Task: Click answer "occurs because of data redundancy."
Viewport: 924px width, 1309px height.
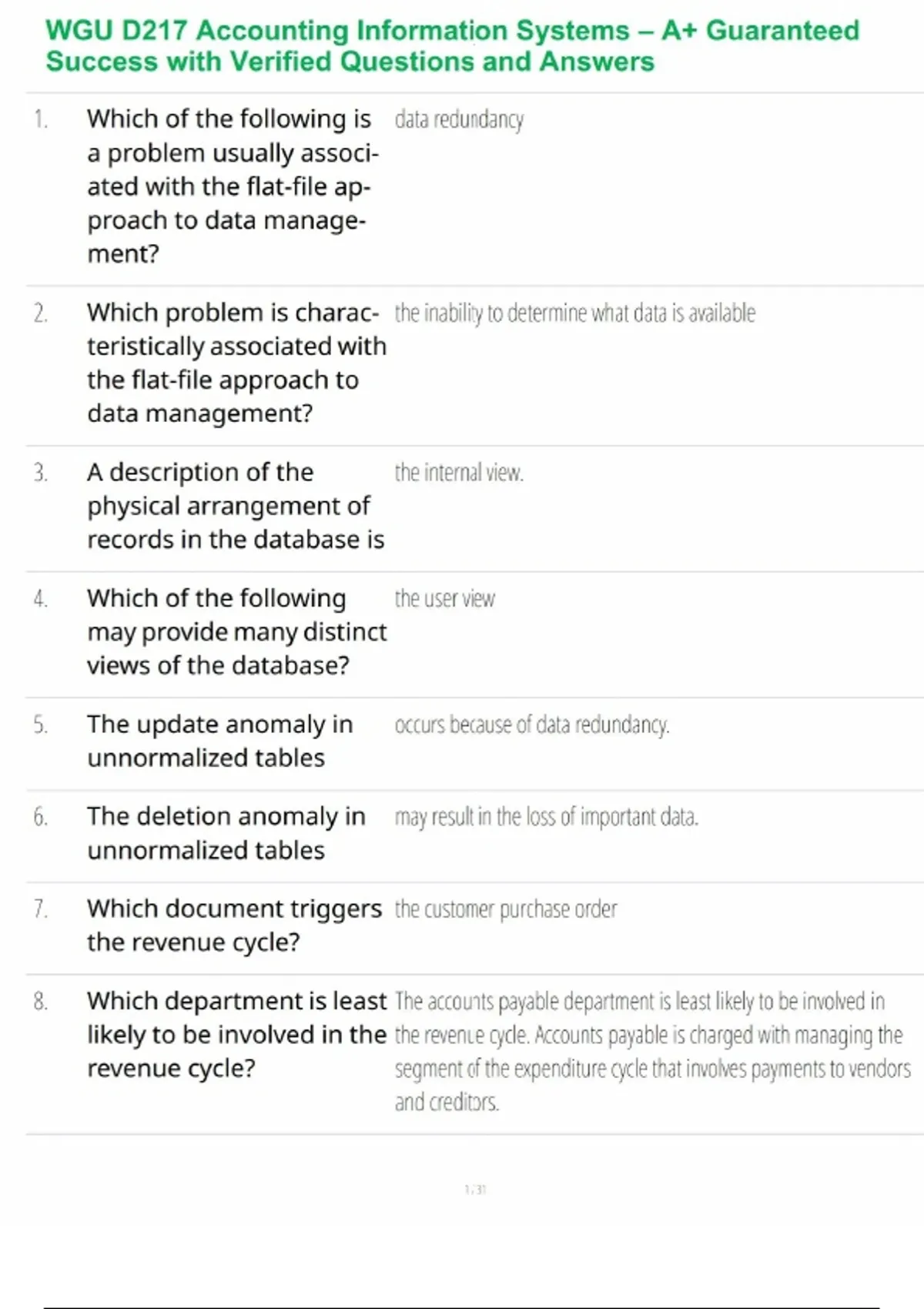Action: click(531, 725)
